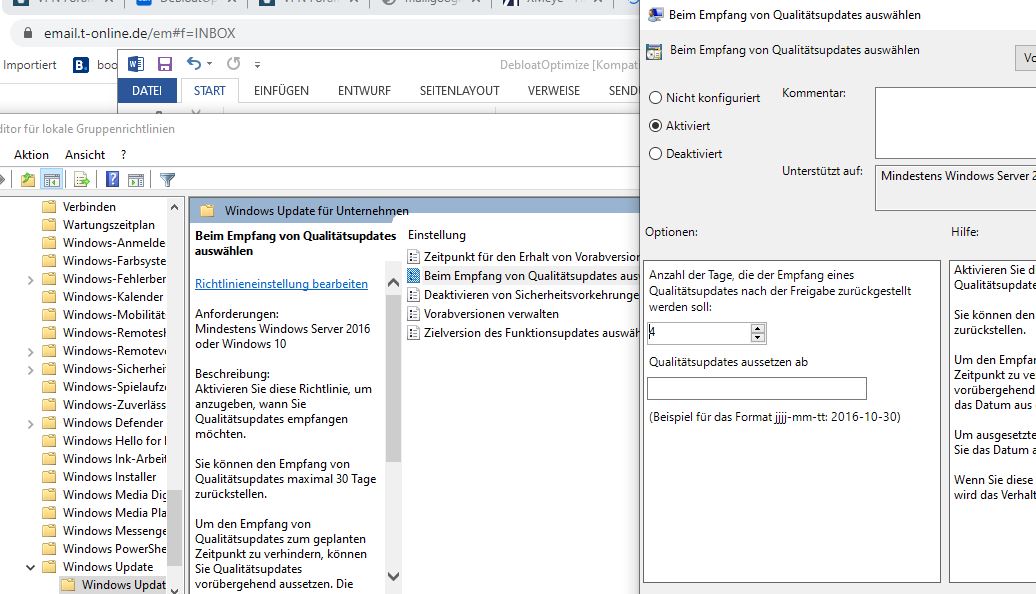Open the Aktion menu in Group Policy Editor

coord(31,155)
